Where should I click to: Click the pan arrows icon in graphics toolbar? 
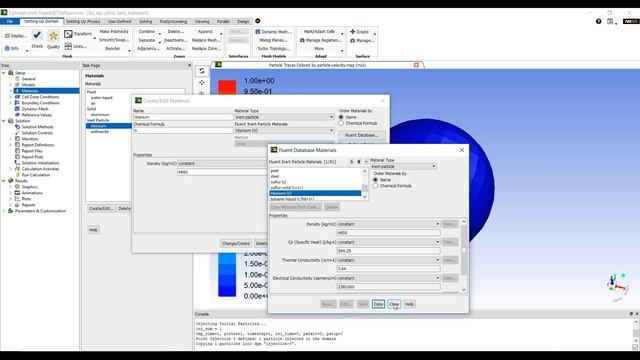(x=202, y=82)
